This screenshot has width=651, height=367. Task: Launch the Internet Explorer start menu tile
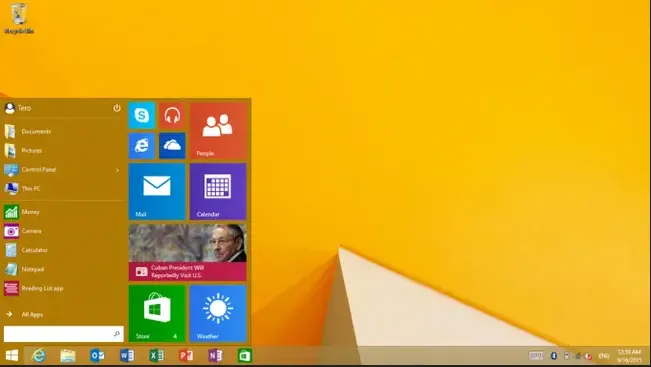pyautogui.click(x=142, y=146)
